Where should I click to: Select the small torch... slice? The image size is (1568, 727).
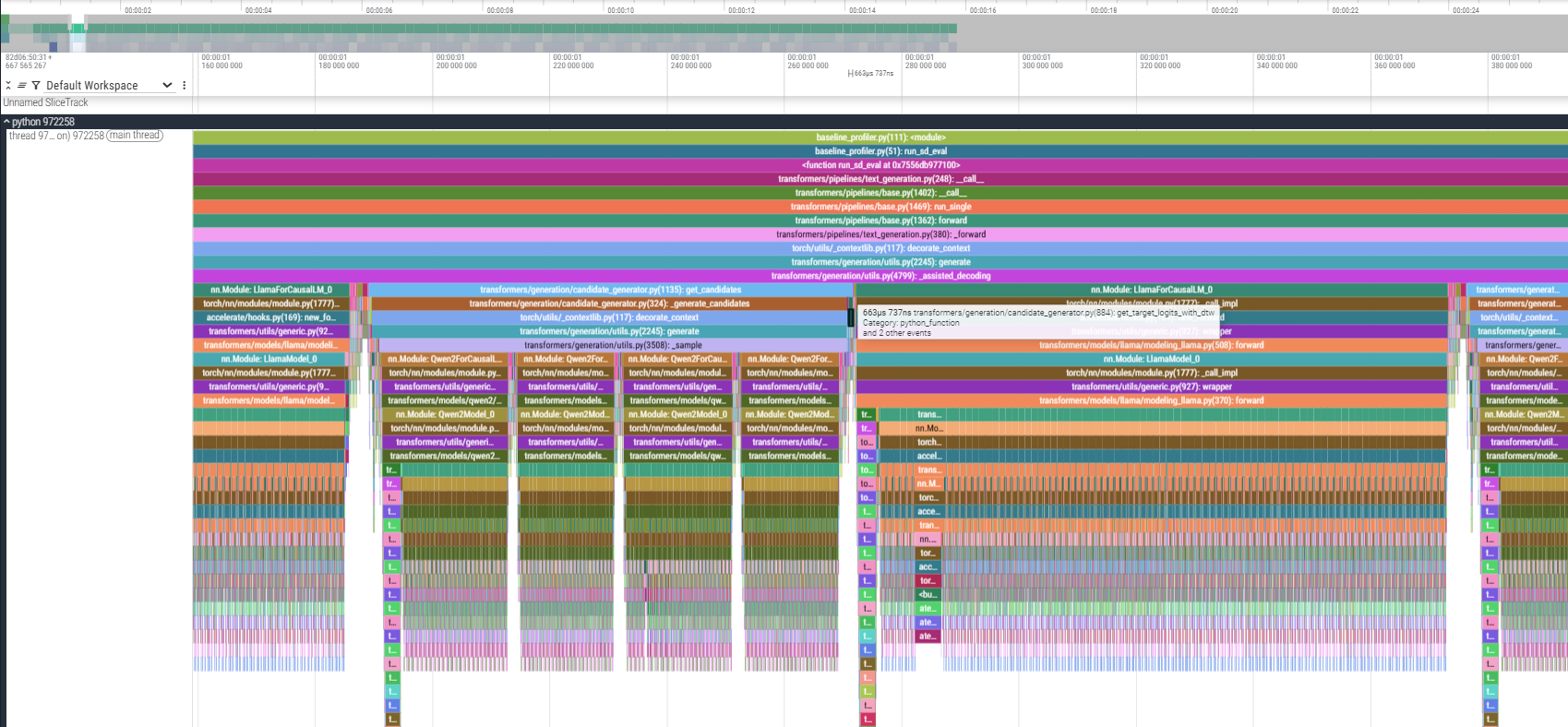(x=929, y=442)
